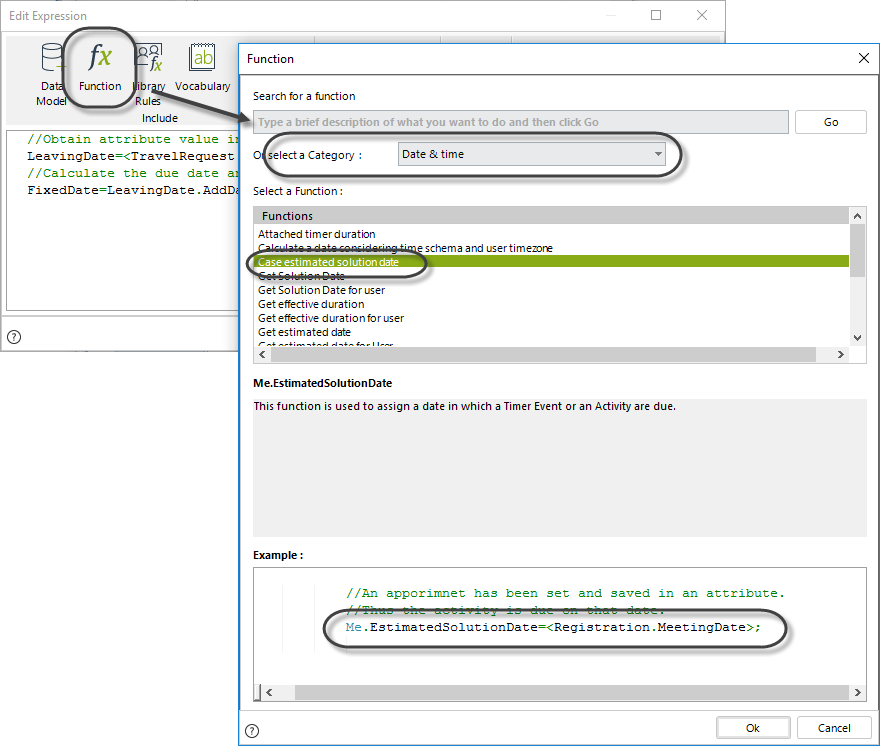Click the function search input field
This screenshot has height=746, width=880.
520,122
